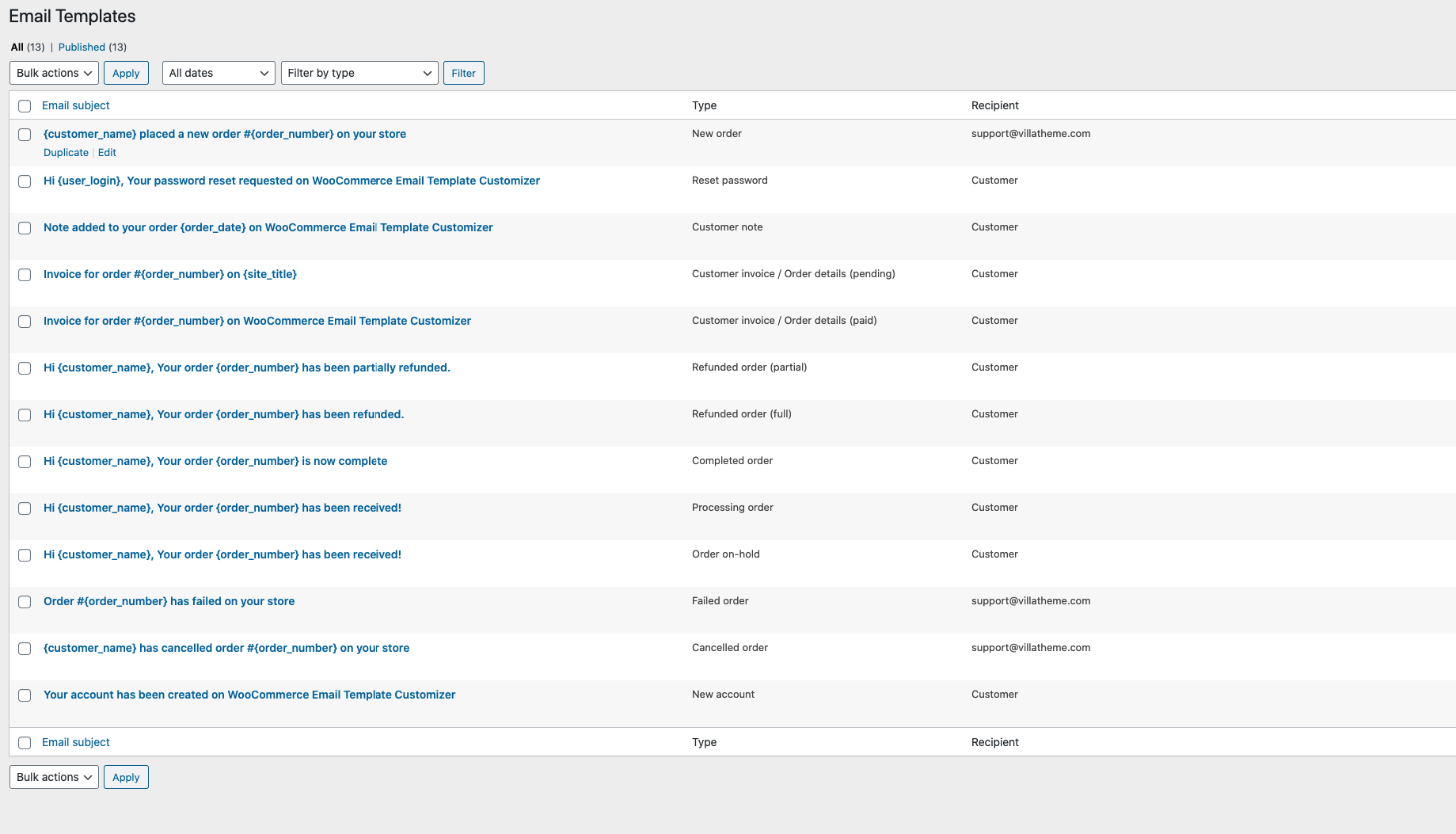This screenshot has width=1456, height=834.
Task: Show the All templates view
Action: click(17, 47)
